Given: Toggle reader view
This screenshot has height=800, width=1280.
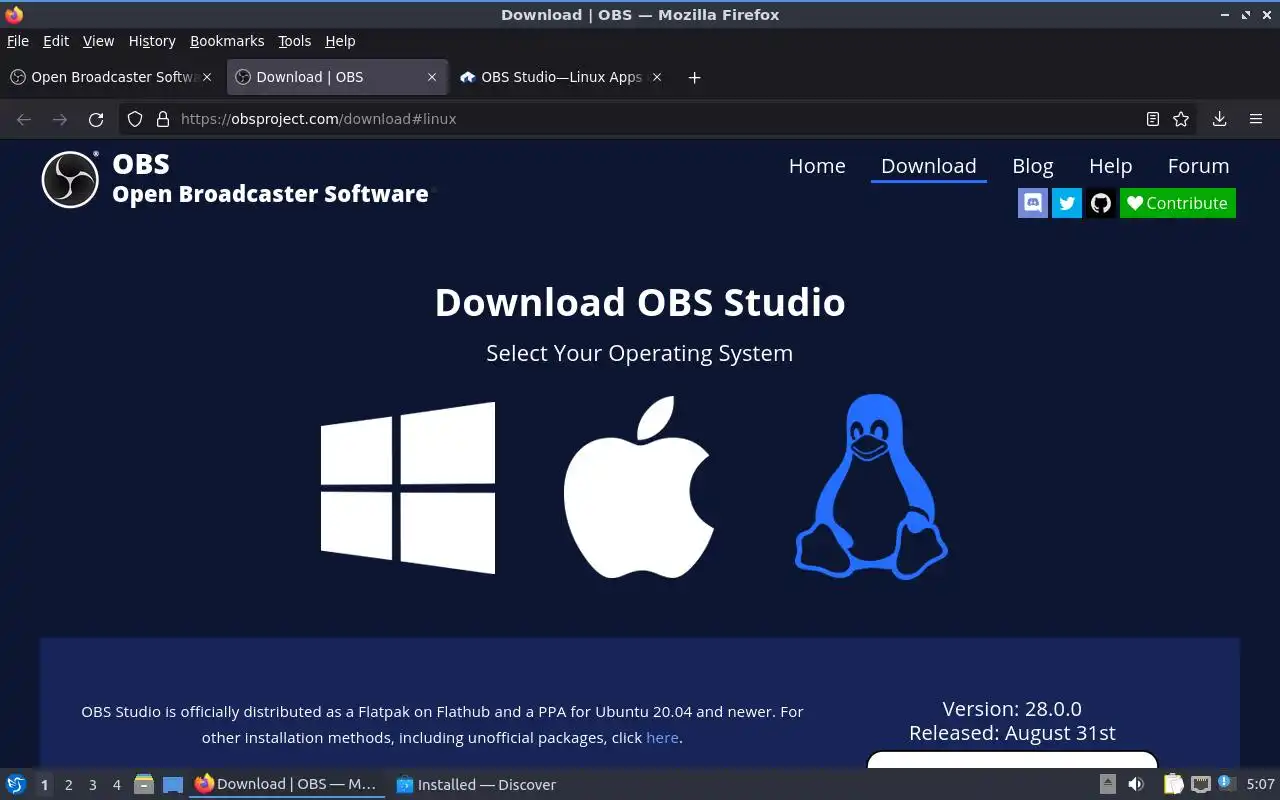Looking at the screenshot, I should click(1153, 119).
